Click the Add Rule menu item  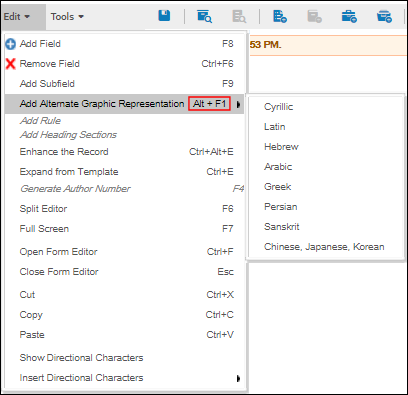(x=125, y=121)
